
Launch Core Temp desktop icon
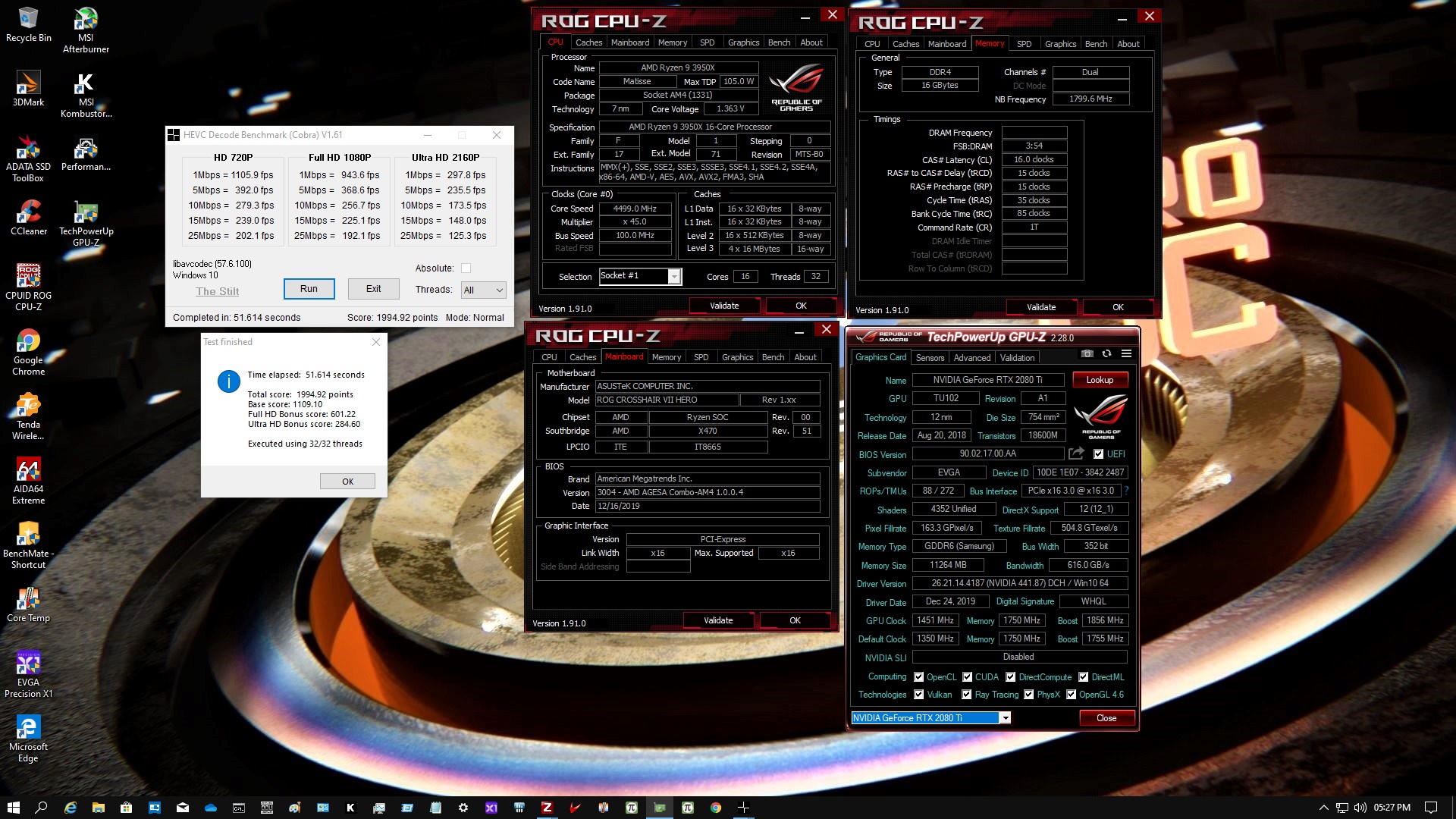pos(28,604)
